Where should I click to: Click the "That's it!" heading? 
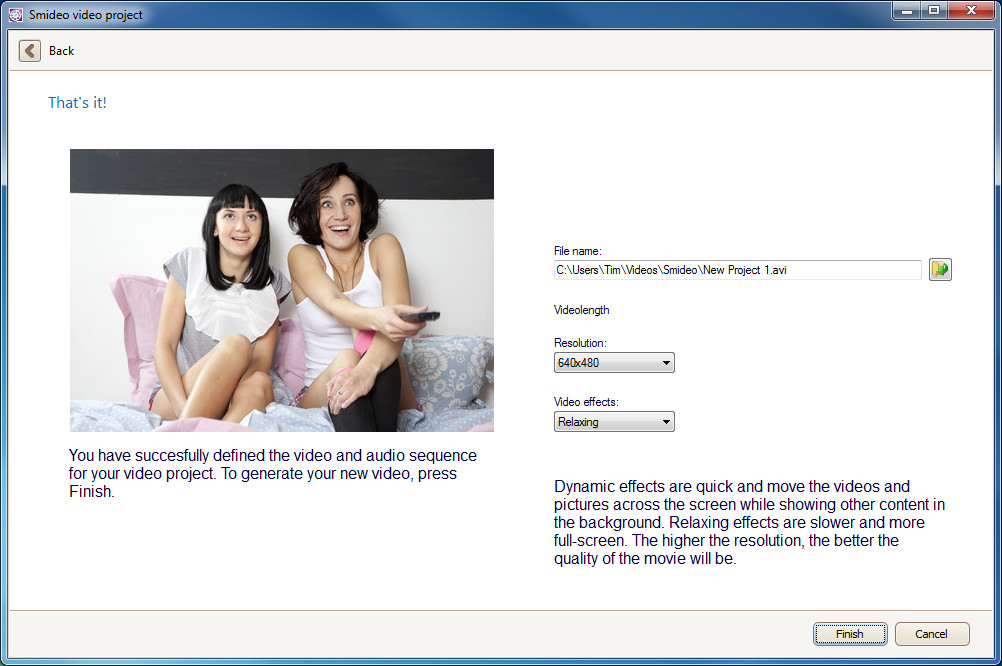77,103
